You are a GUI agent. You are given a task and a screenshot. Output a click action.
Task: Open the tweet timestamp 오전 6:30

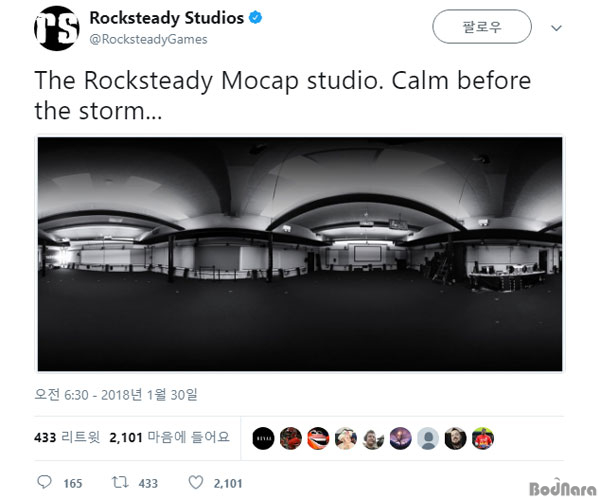[116, 395]
